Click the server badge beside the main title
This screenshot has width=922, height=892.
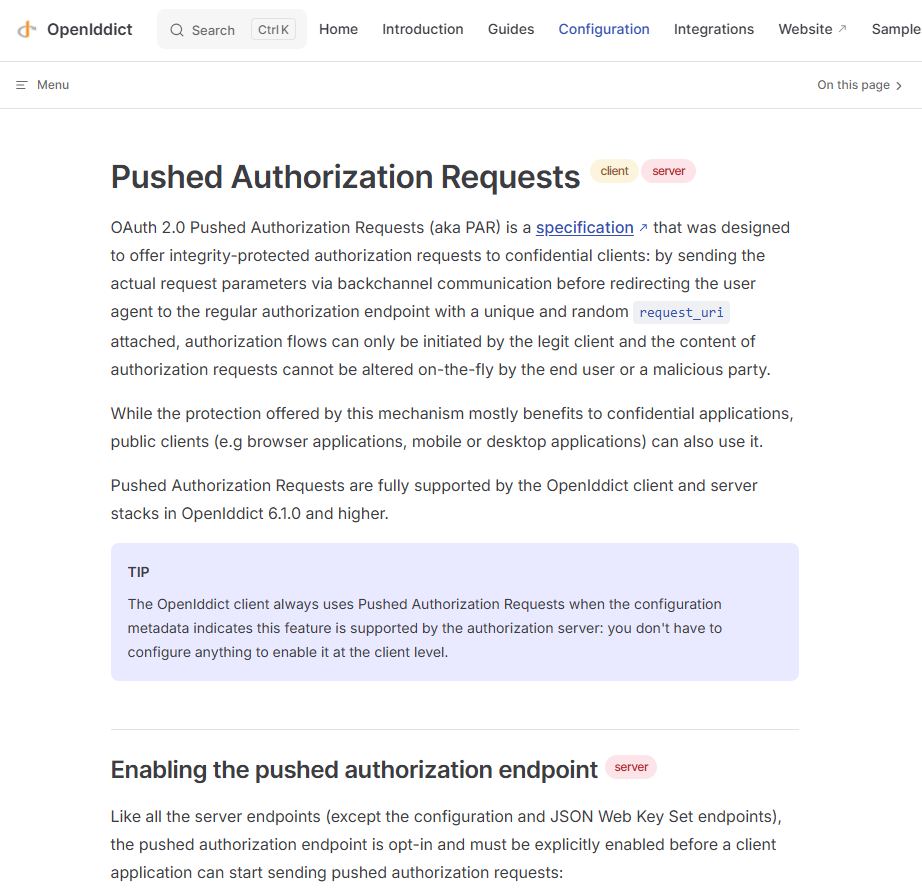coord(669,171)
